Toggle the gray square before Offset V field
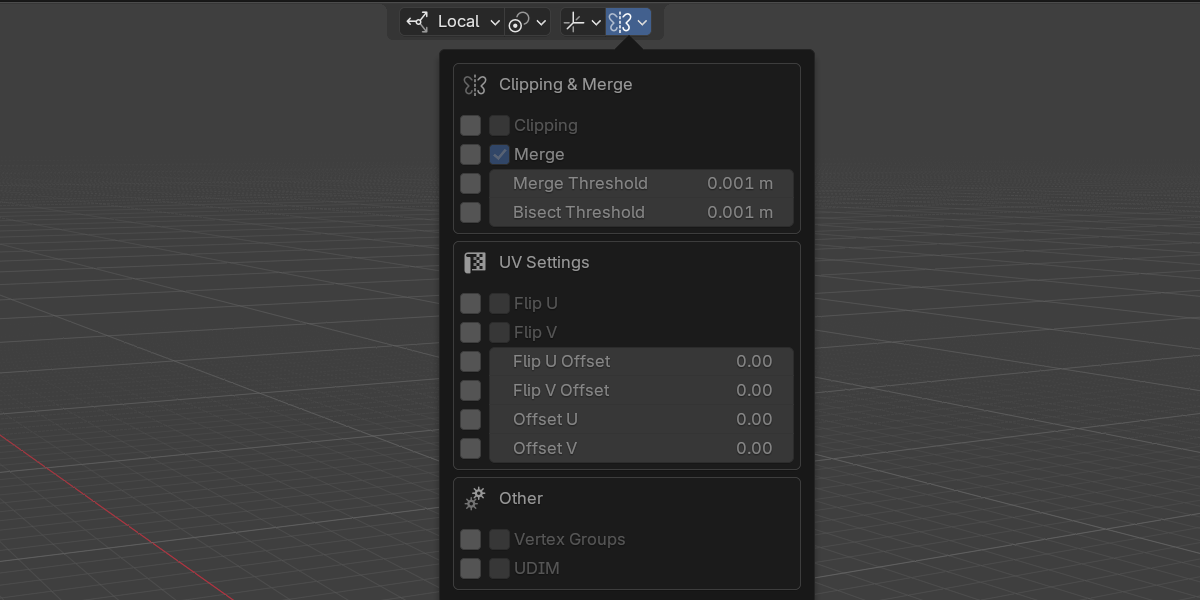Viewport: 1200px width, 600px height. [x=471, y=449]
